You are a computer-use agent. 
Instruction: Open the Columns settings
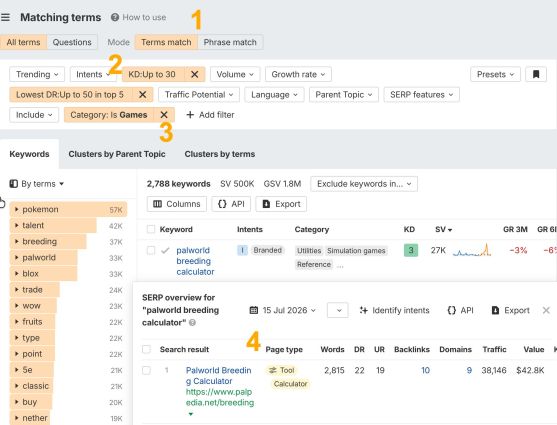pos(177,204)
